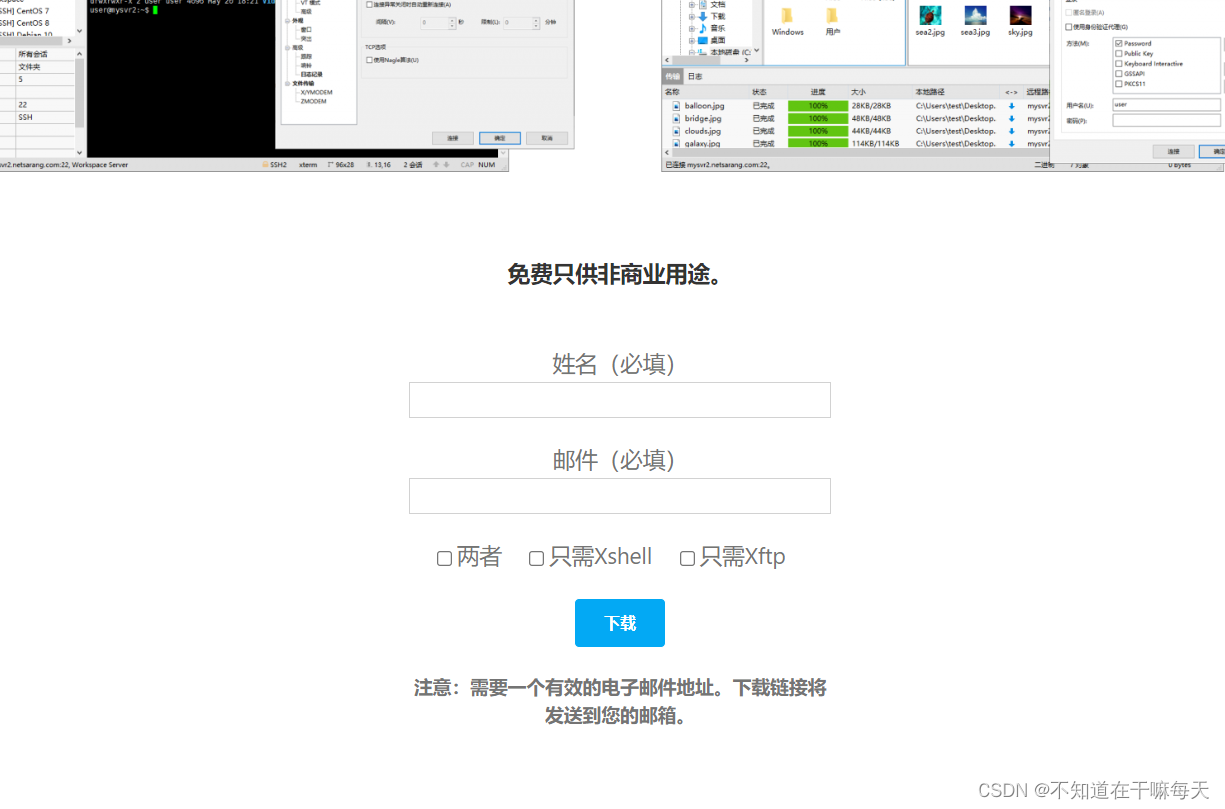Select the sea2.jpg thumbnail
The height and width of the screenshot is (809, 1225).
[930, 15]
